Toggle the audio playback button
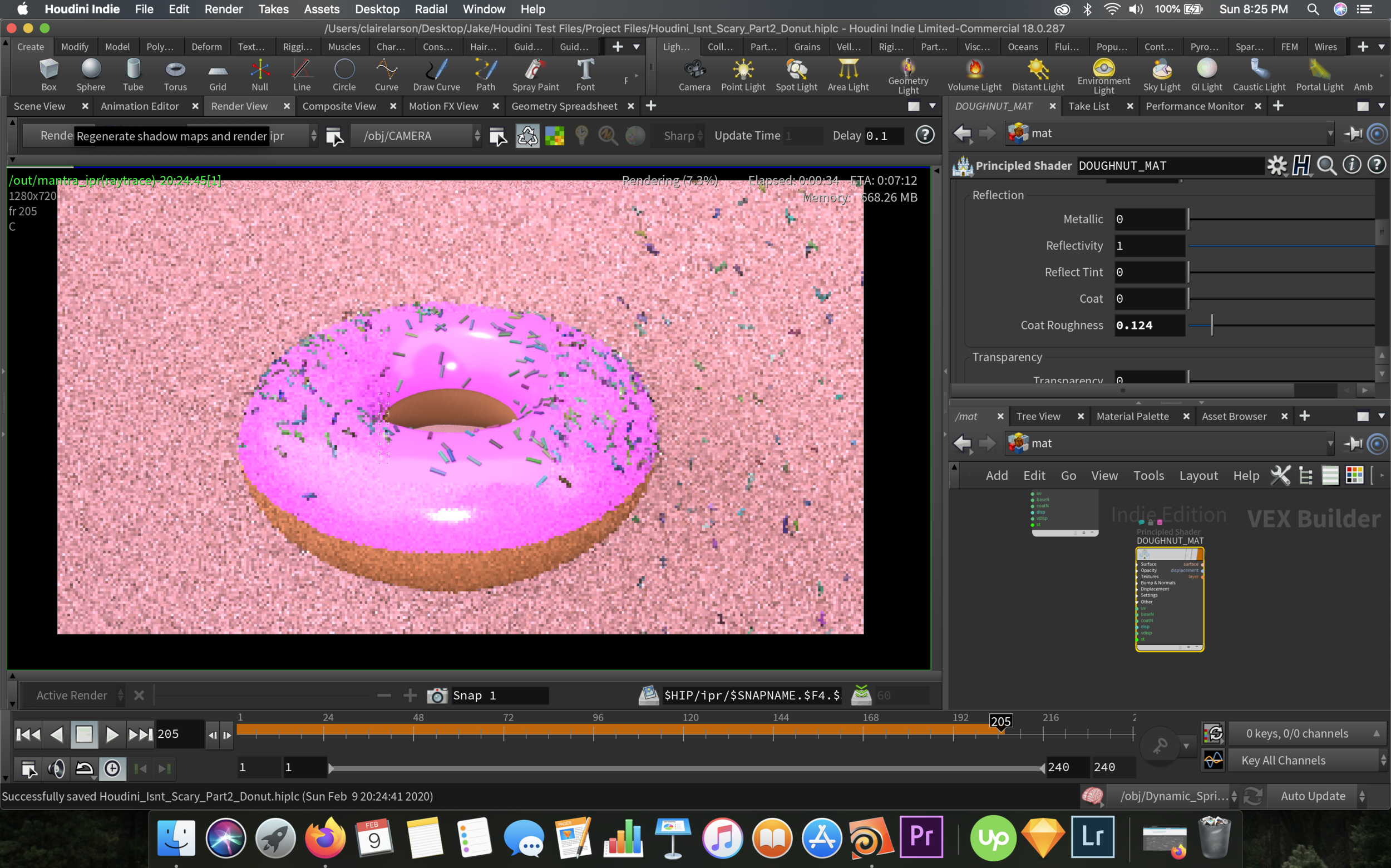The height and width of the screenshot is (868, 1391). (x=56, y=768)
